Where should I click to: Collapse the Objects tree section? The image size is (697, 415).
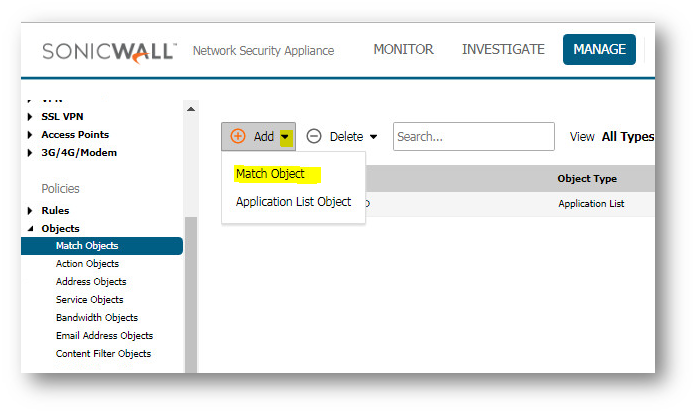click(31, 229)
